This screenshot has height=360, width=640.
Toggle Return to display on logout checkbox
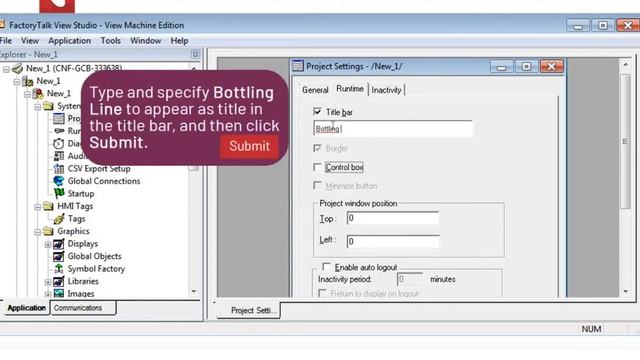[x=322, y=293]
